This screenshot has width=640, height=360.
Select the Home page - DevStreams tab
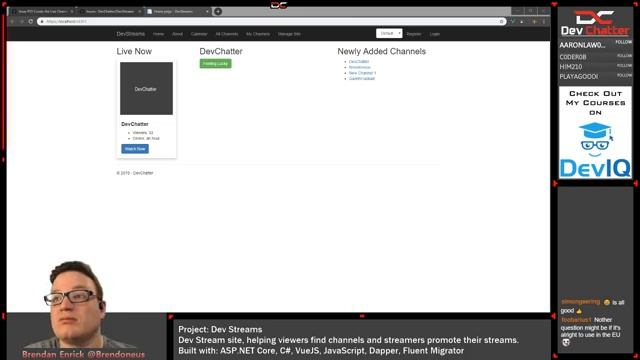176,11
